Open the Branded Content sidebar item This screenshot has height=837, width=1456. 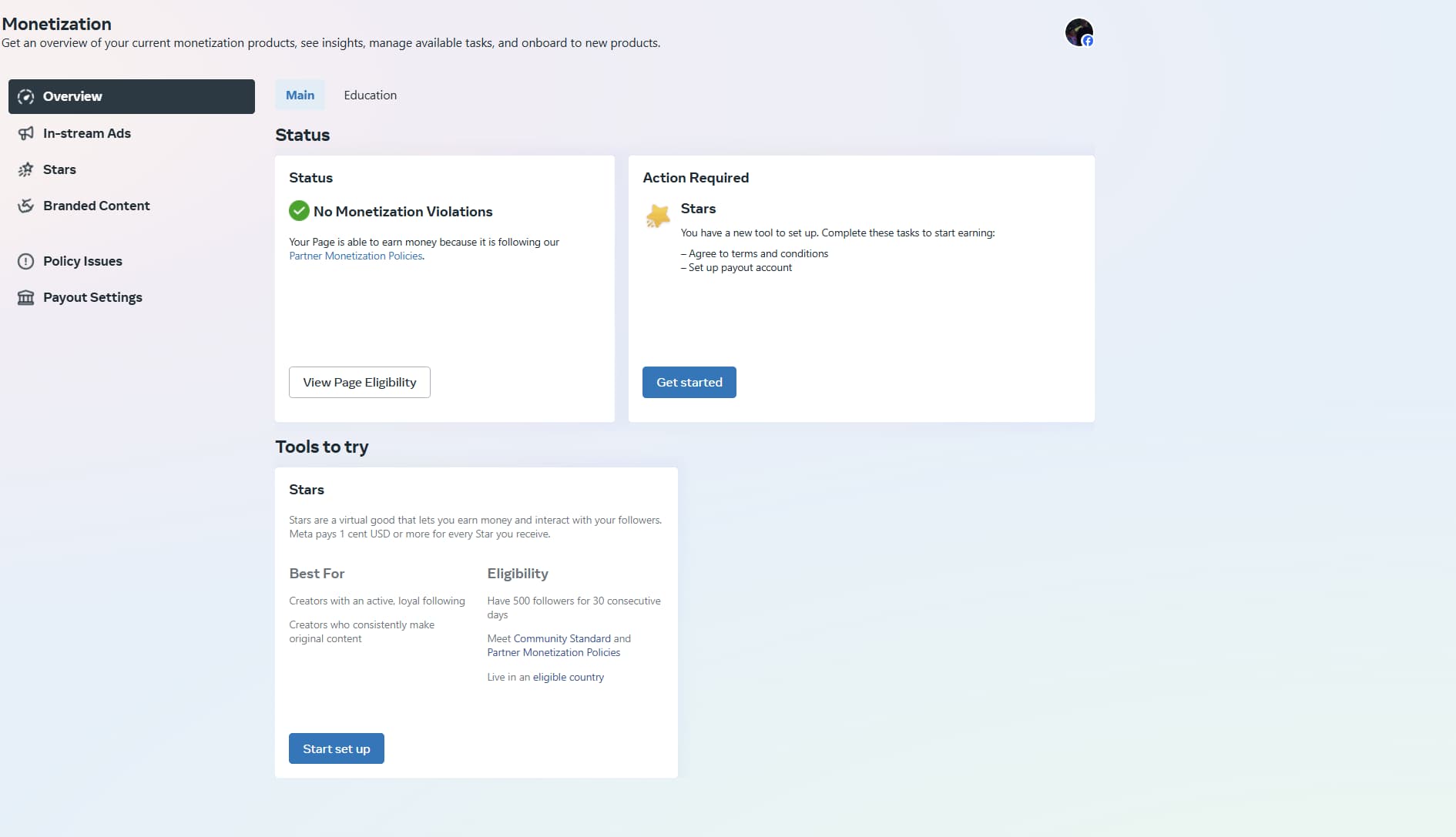tap(96, 206)
